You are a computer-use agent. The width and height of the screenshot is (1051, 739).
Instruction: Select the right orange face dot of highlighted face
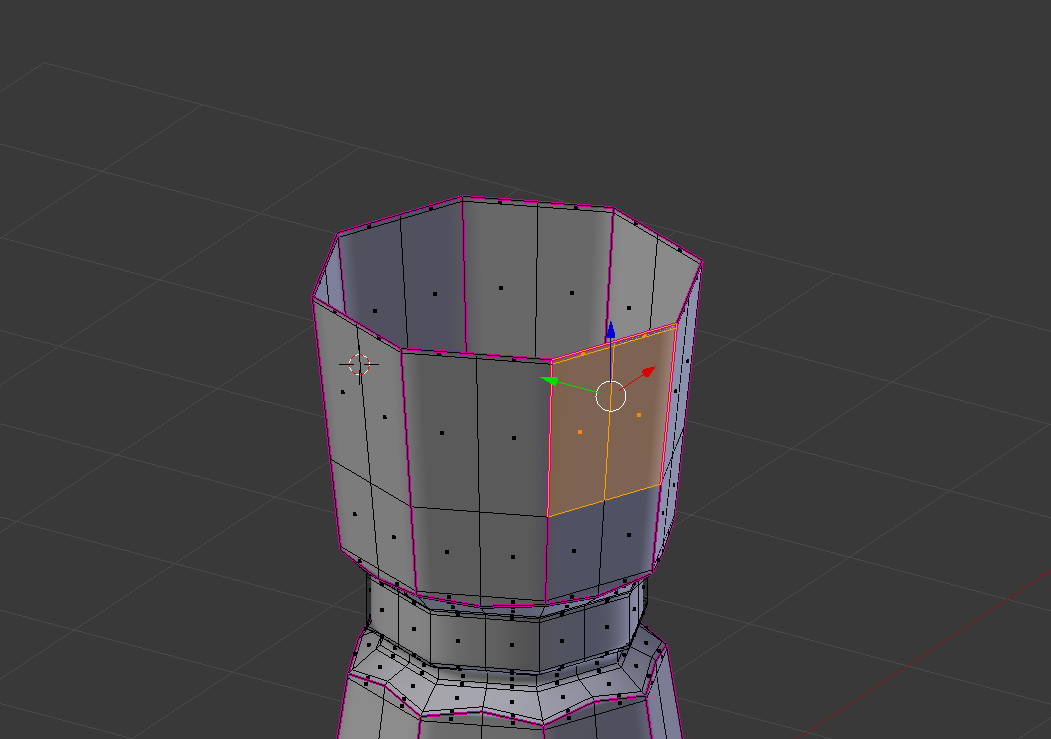point(639,415)
